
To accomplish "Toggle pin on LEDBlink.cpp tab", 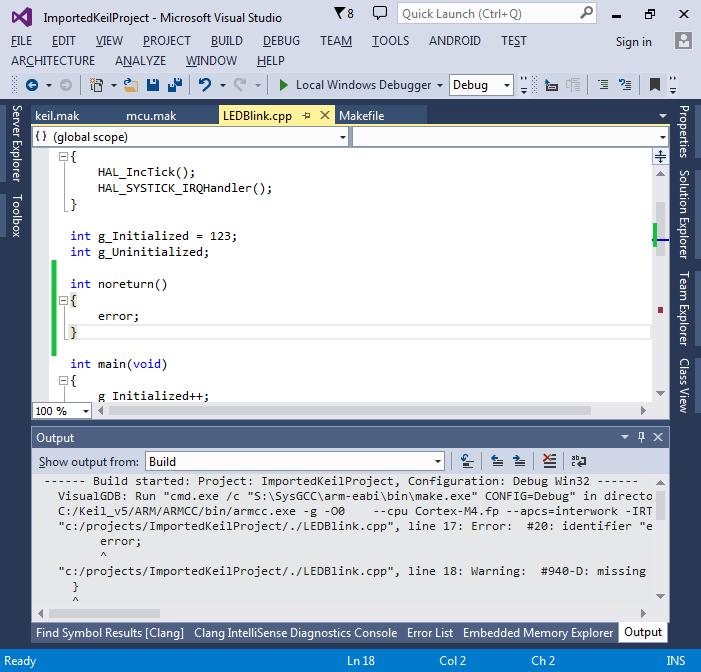I will (x=308, y=116).
